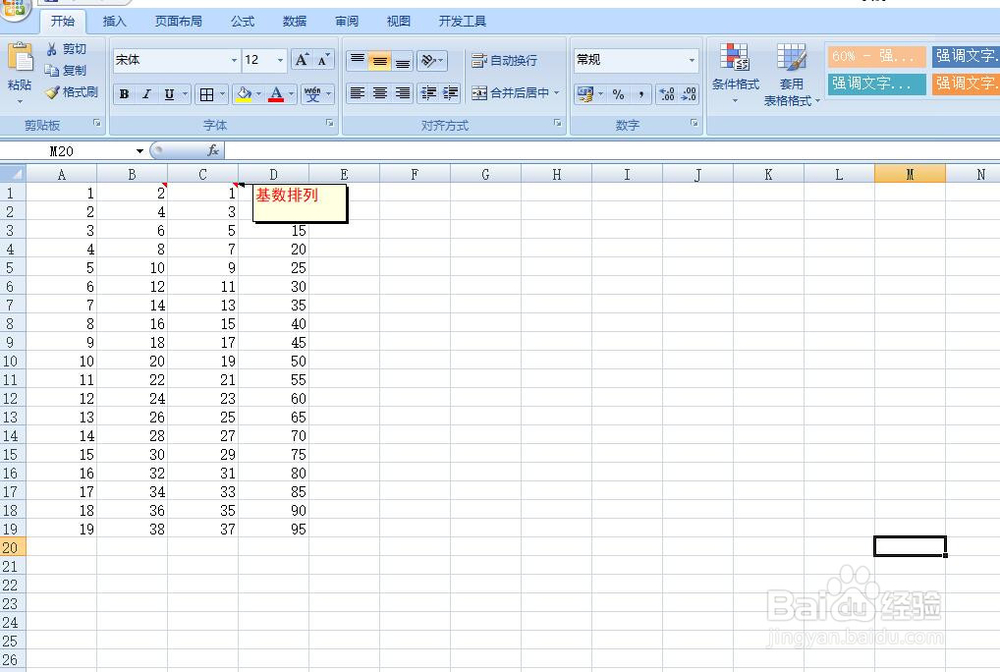Image resolution: width=1000 pixels, height=672 pixels.
Task: Toggle underline formatting
Action: [x=168, y=94]
